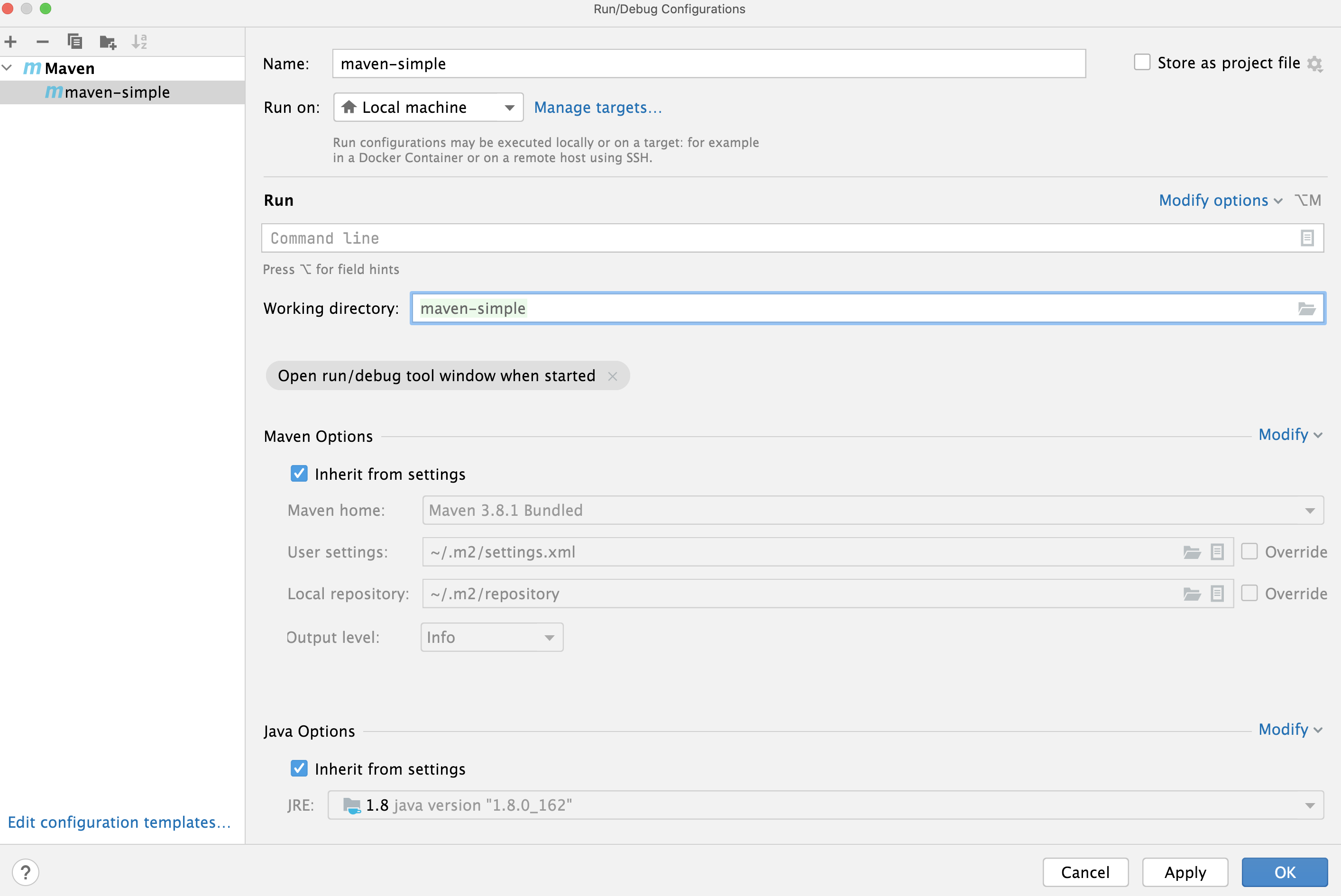Click the Manage targets link

[598, 107]
